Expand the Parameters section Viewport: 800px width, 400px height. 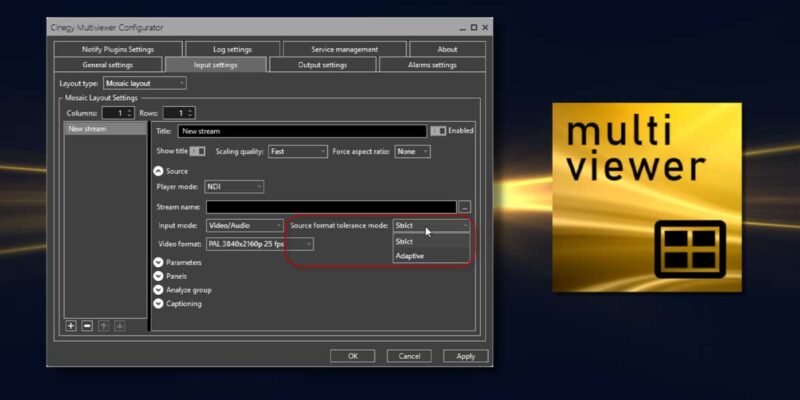159,262
